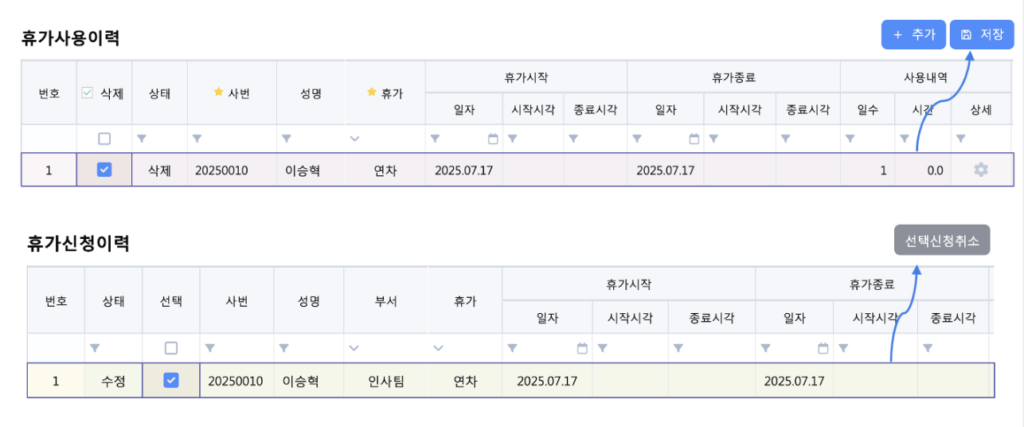Click the 성명 column header in 휴가사용이력
This screenshot has width=1024, height=427.
pos(310,93)
